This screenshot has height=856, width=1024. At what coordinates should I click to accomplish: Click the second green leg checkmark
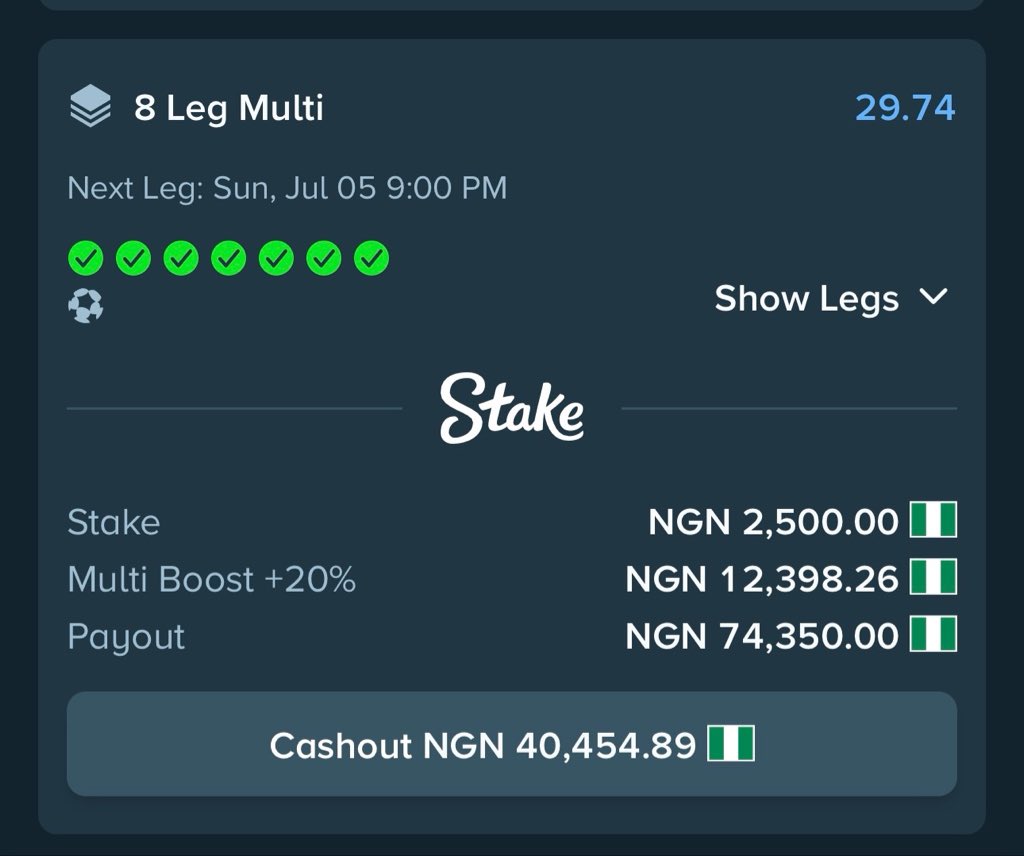(133, 259)
